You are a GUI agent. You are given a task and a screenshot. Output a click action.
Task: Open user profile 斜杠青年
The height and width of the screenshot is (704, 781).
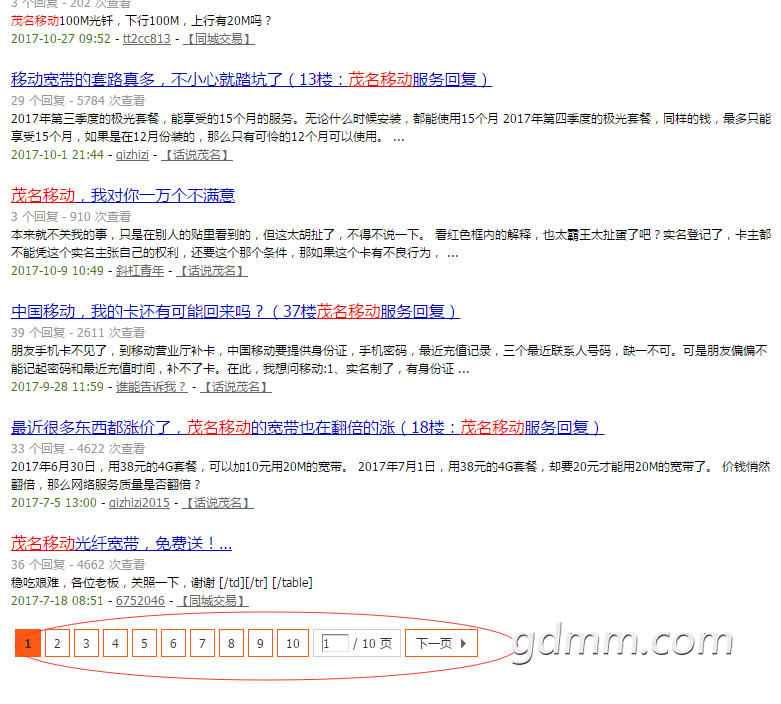[140, 271]
